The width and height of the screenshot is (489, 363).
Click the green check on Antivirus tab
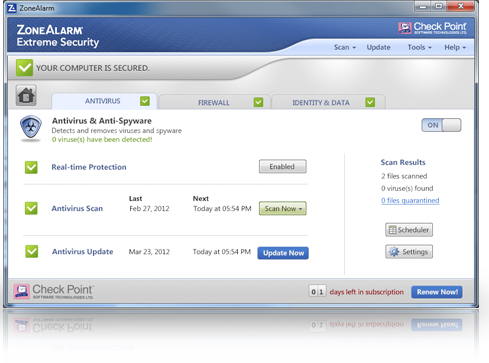[145, 101]
